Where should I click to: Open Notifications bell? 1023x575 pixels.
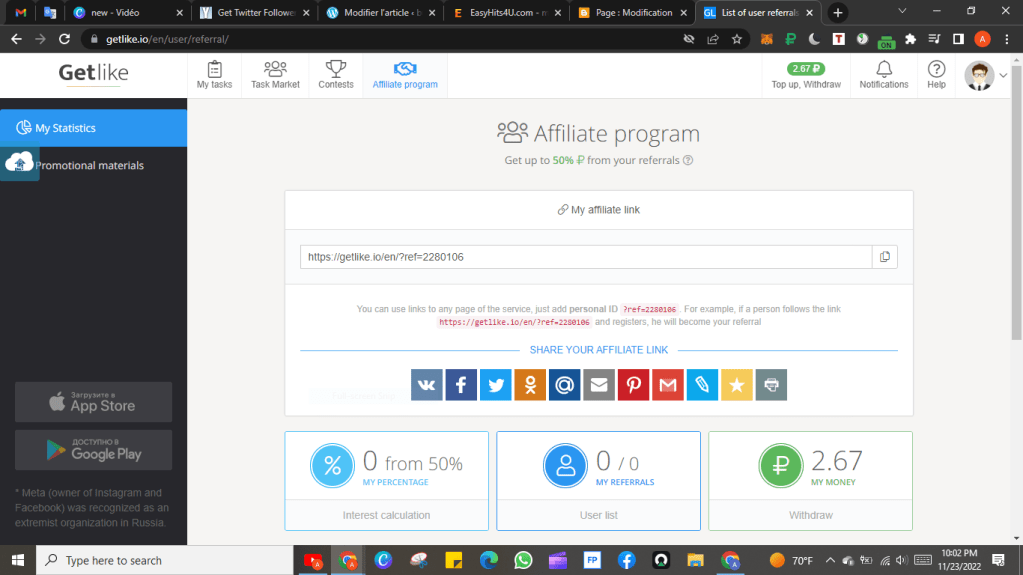pyautogui.click(x=883, y=75)
